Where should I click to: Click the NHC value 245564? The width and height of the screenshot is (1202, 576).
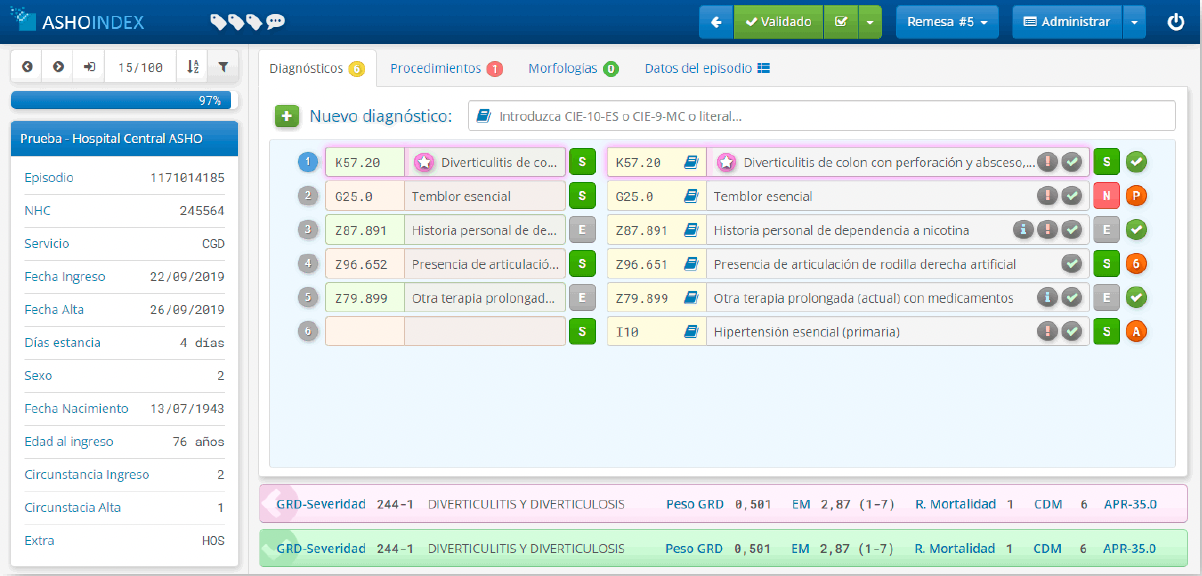(x=201, y=211)
